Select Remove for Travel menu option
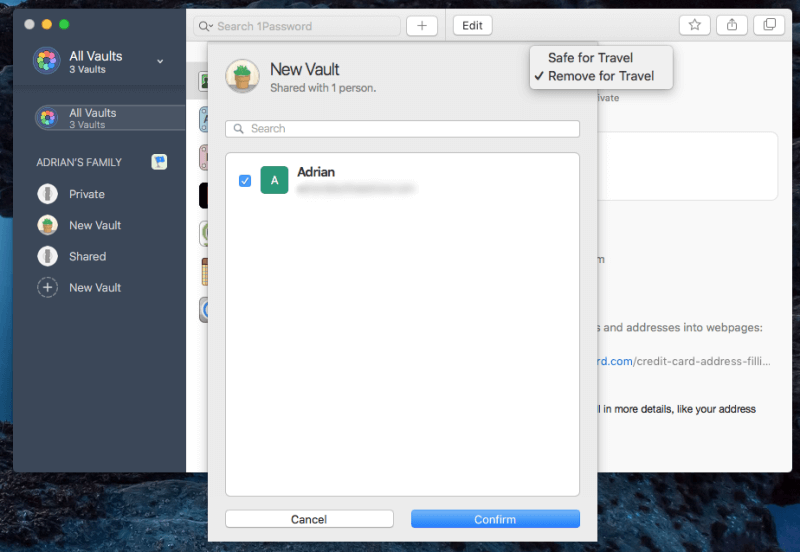This screenshot has height=552, width=800. 601,76
